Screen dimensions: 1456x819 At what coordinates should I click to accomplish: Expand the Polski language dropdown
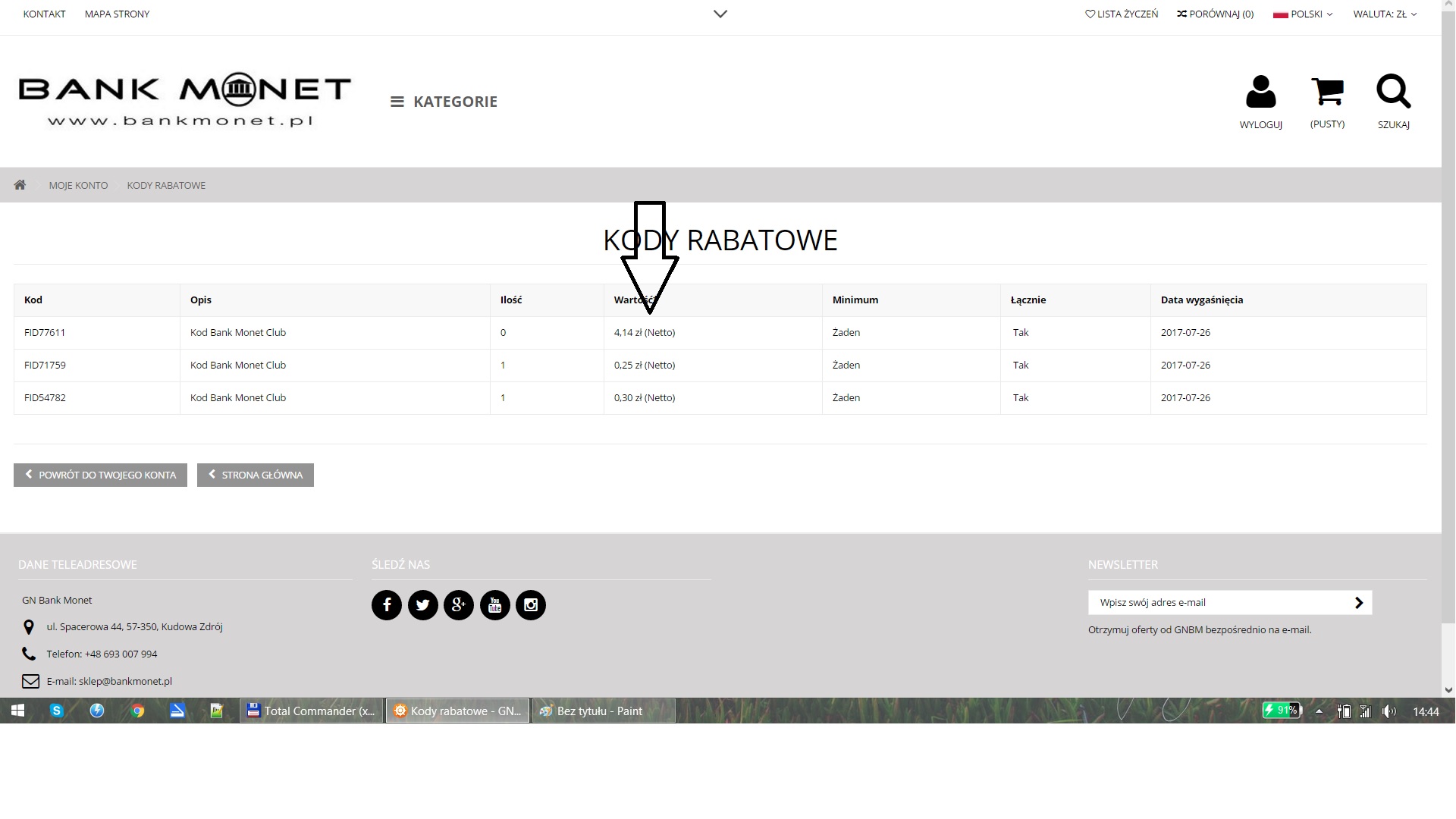click(x=1303, y=14)
